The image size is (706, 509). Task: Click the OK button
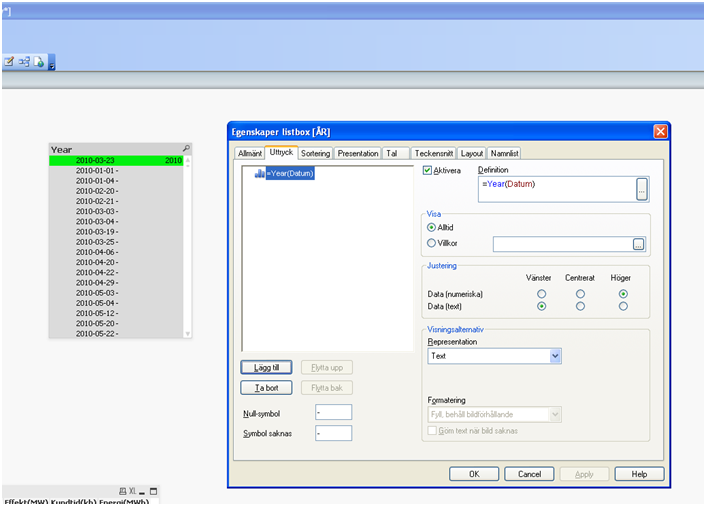(474, 473)
